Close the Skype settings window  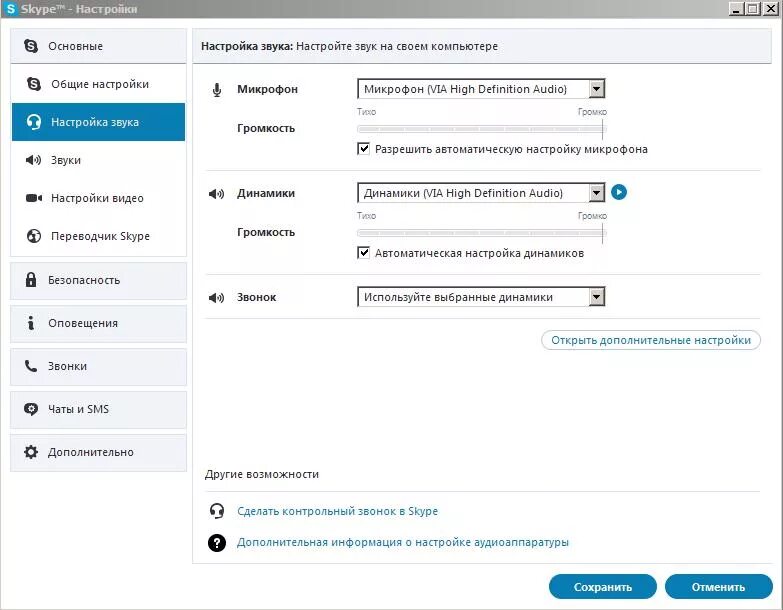pos(771,8)
